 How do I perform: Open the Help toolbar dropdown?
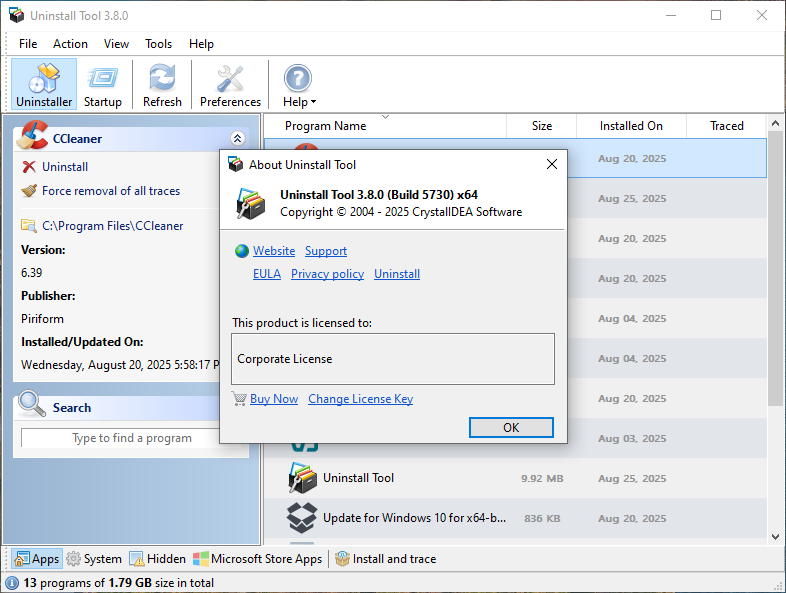(x=299, y=84)
